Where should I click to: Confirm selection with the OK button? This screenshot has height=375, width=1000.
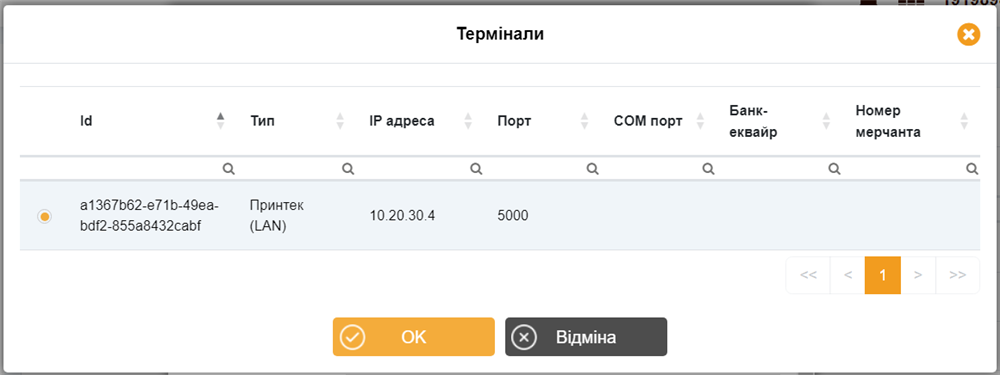point(413,337)
